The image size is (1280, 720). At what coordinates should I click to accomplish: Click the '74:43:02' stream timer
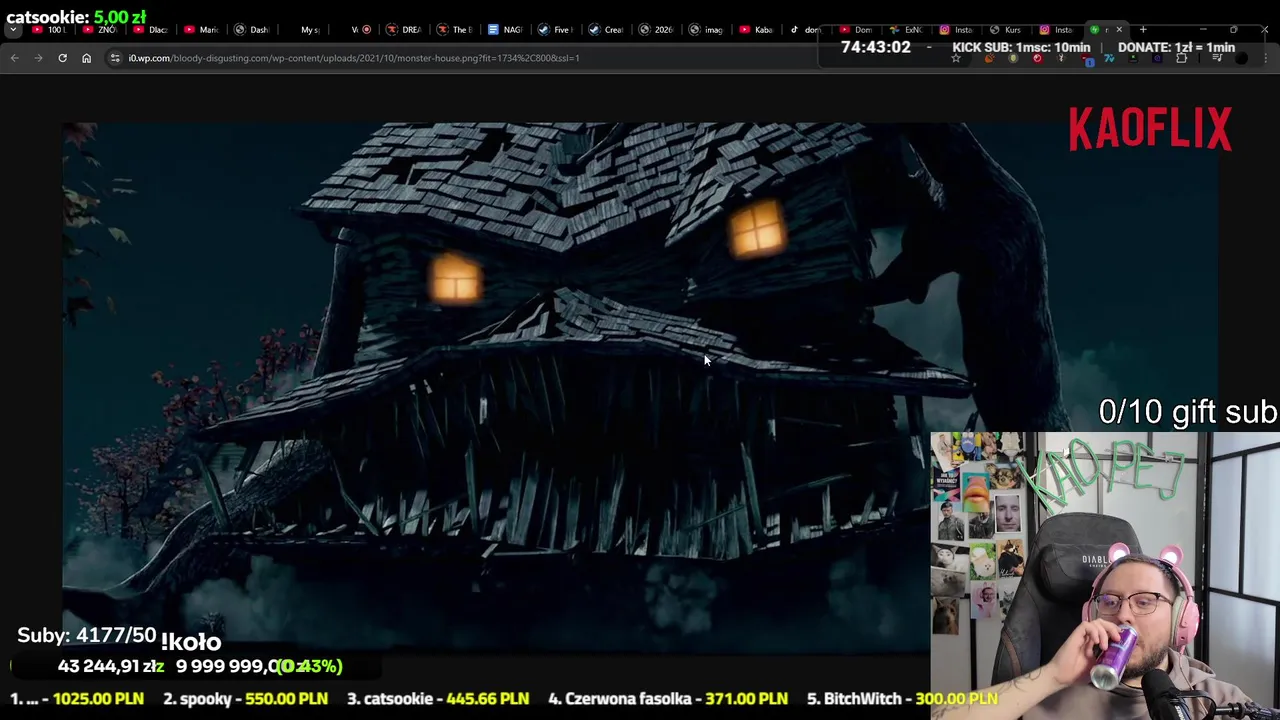(876, 47)
